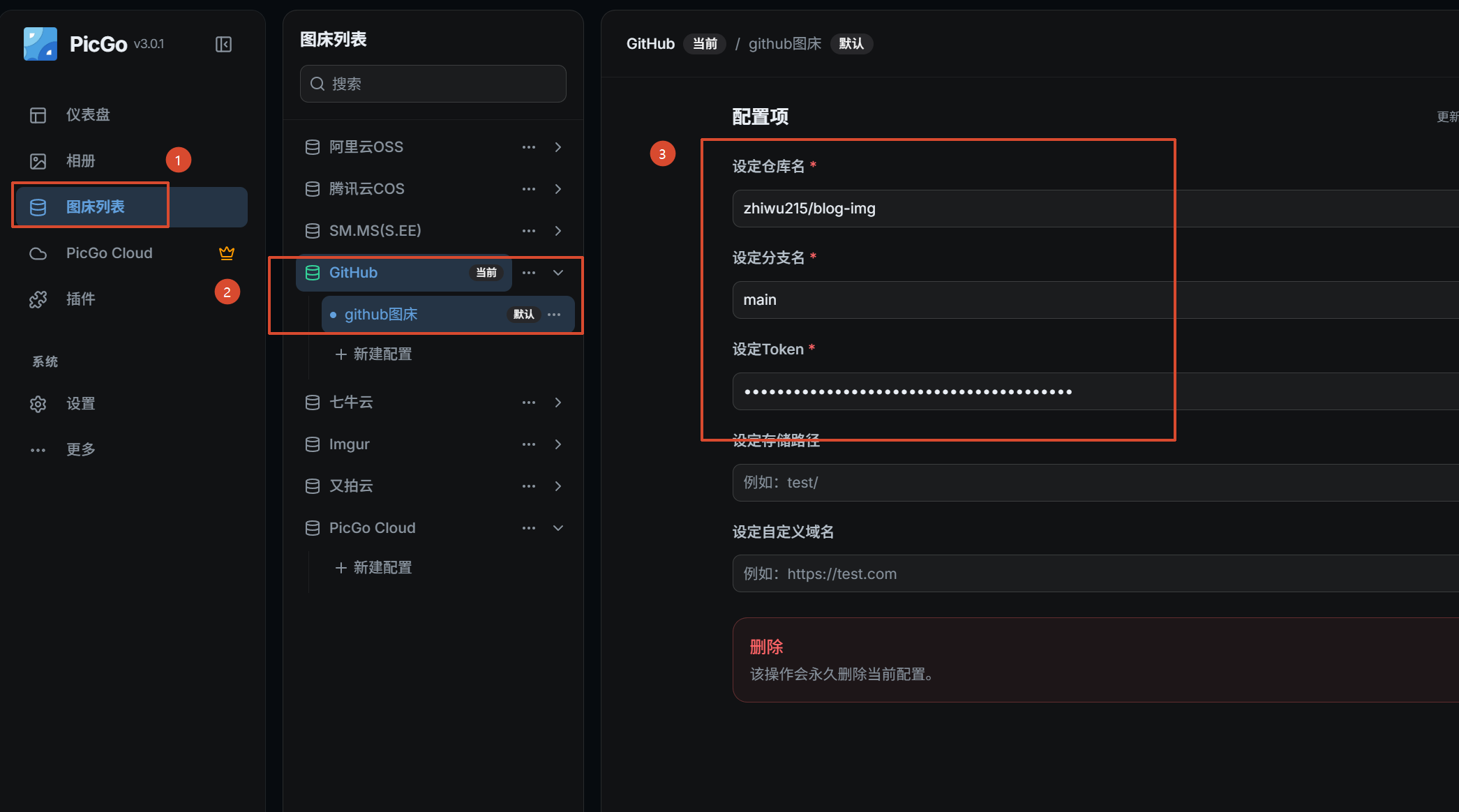Open 设置 settings page
Screen dimensions: 1459x812
click(131, 404)
